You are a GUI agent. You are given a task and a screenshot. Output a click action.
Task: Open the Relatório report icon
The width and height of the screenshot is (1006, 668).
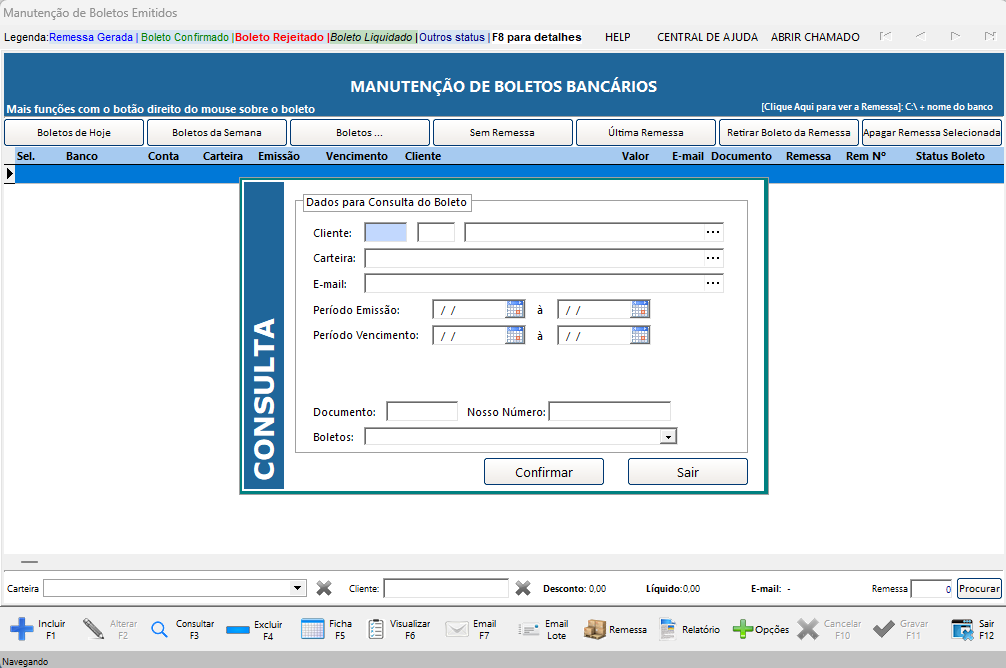[667, 629]
